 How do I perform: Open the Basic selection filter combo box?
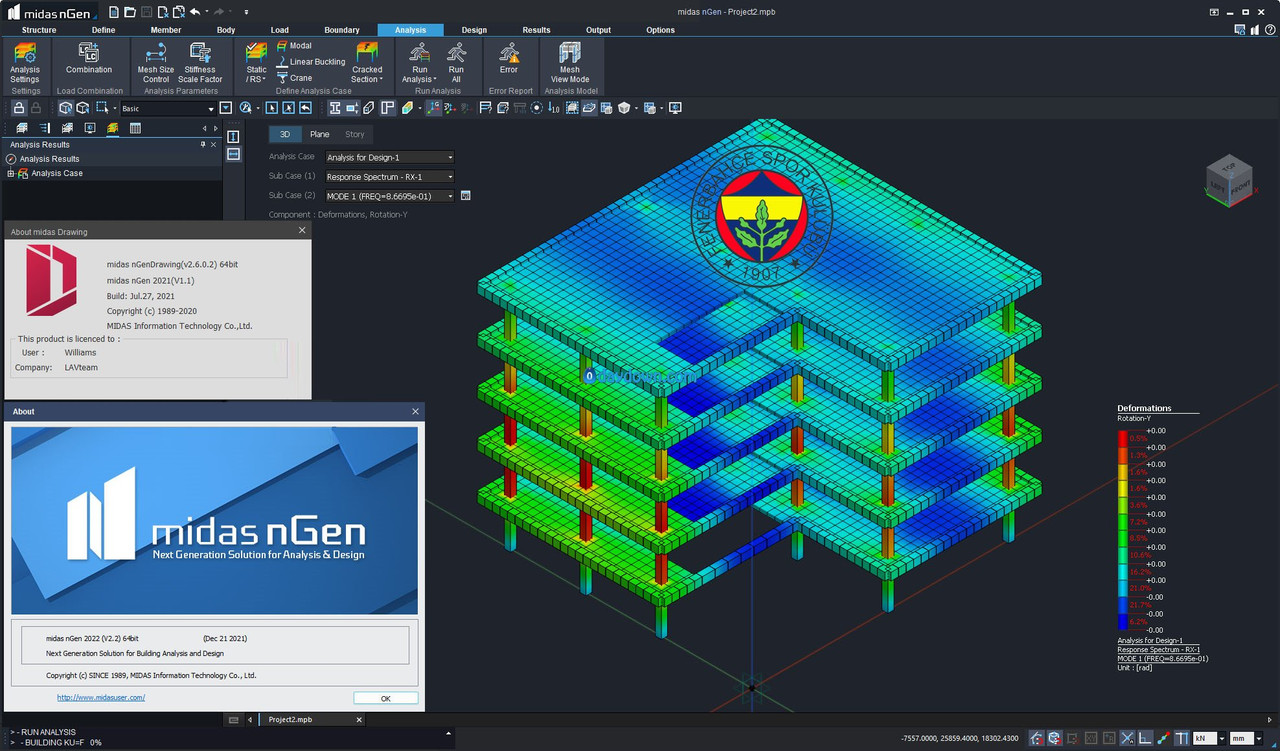pyautogui.click(x=168, y=108)
